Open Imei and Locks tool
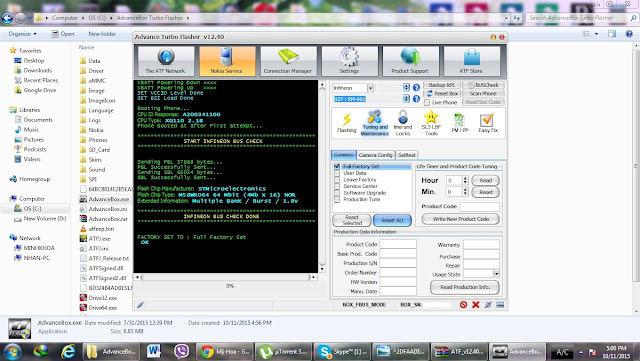Image resolution: width=640 pixels, height=361 pixels. pyautogui.click(x=403, y=123)
